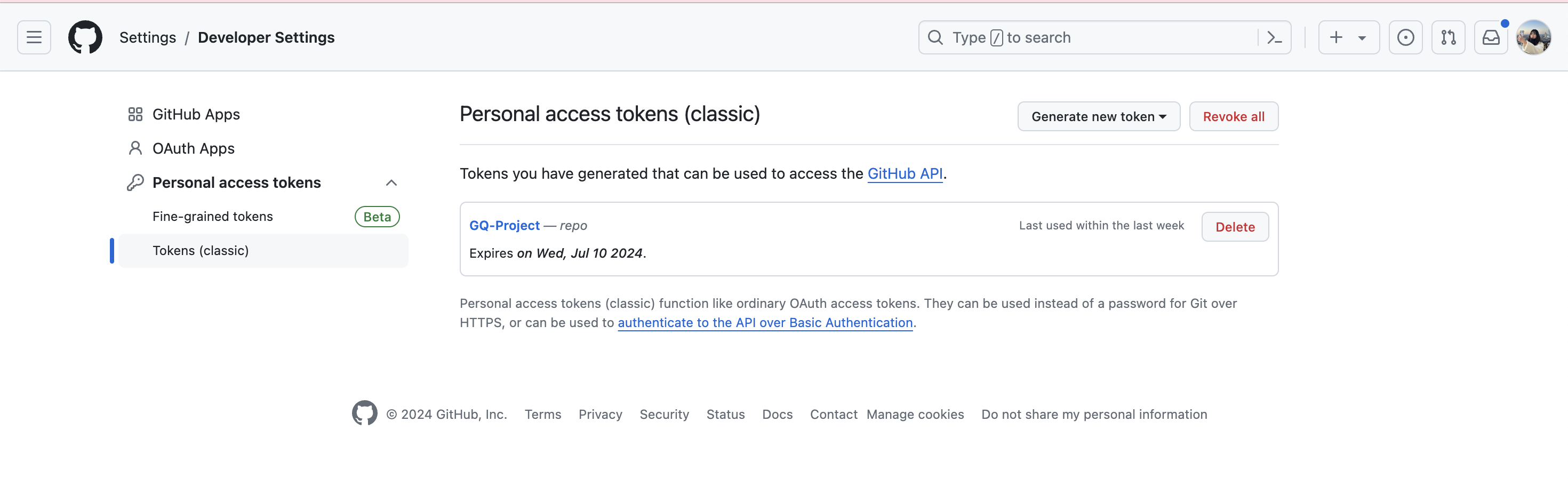Open the Generate new token dropdown
The image size is (1568, 493).
coord(1098,116)
